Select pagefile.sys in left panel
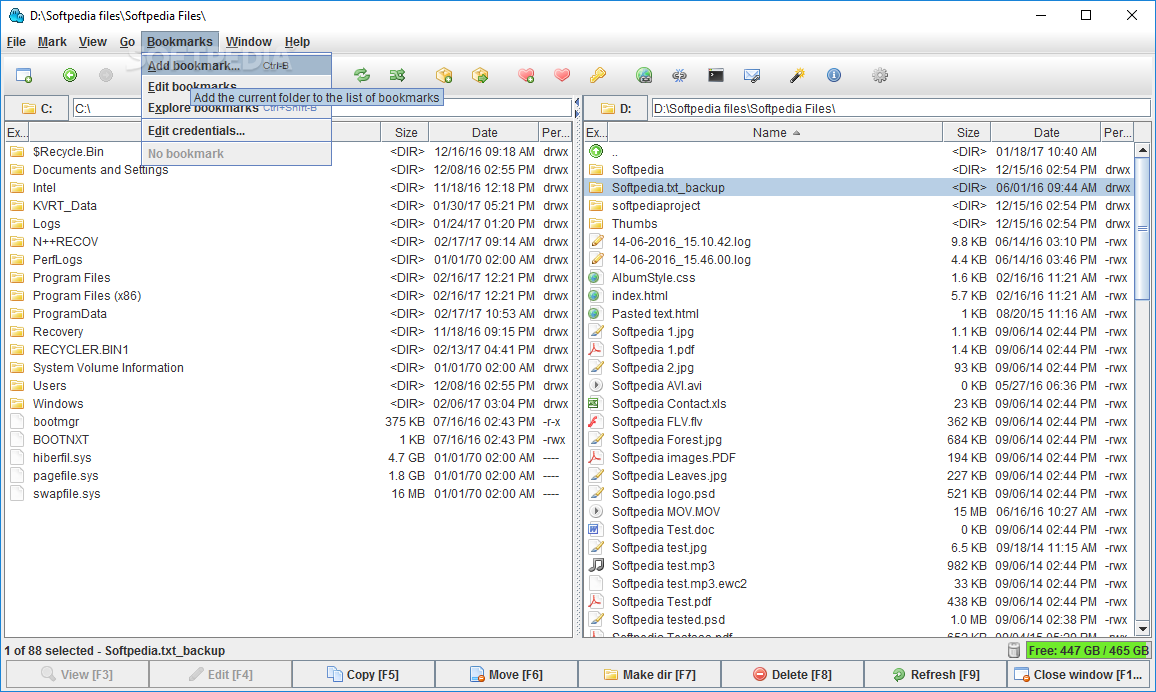1156x692 pixels. pos(288,475)
